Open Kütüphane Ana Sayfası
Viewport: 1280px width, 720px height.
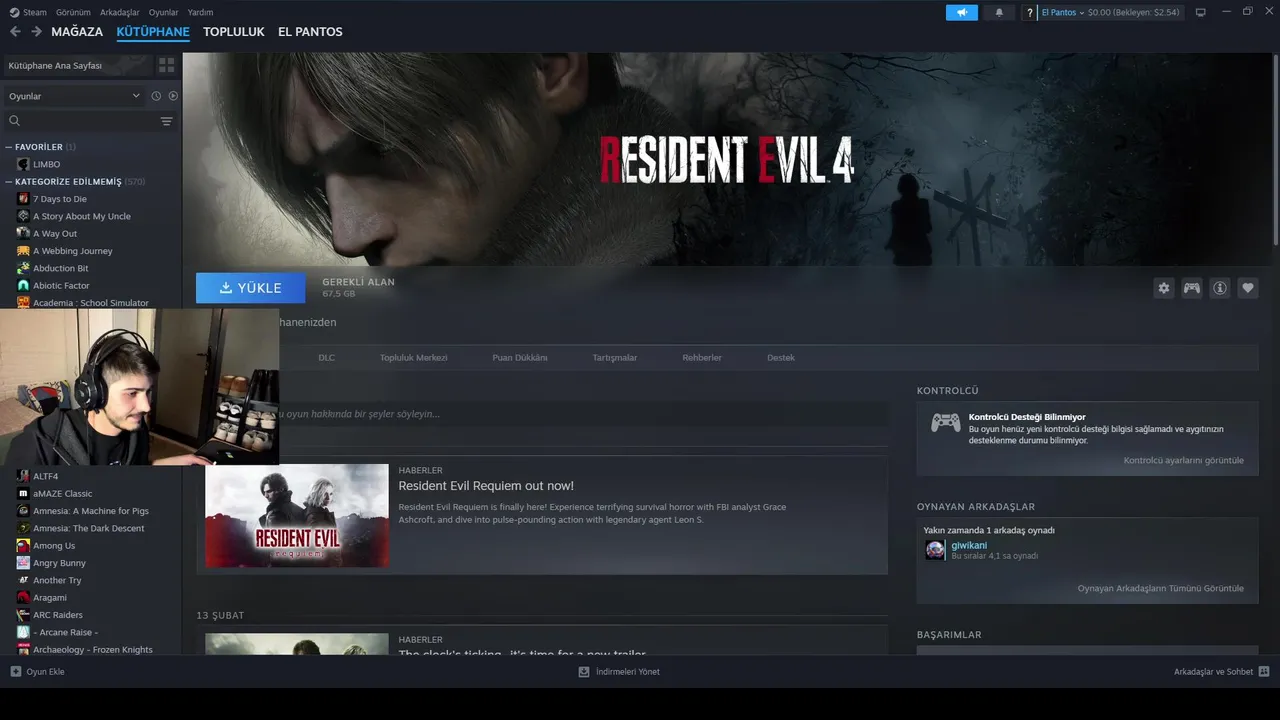pyautogui.click(x=77, y=65)
